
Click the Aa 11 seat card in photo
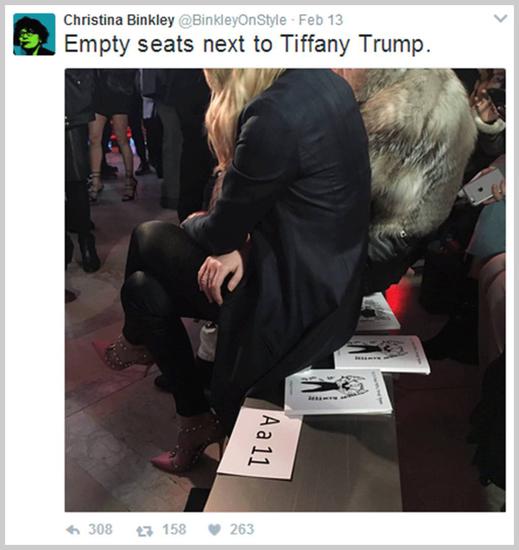[260, 443]
